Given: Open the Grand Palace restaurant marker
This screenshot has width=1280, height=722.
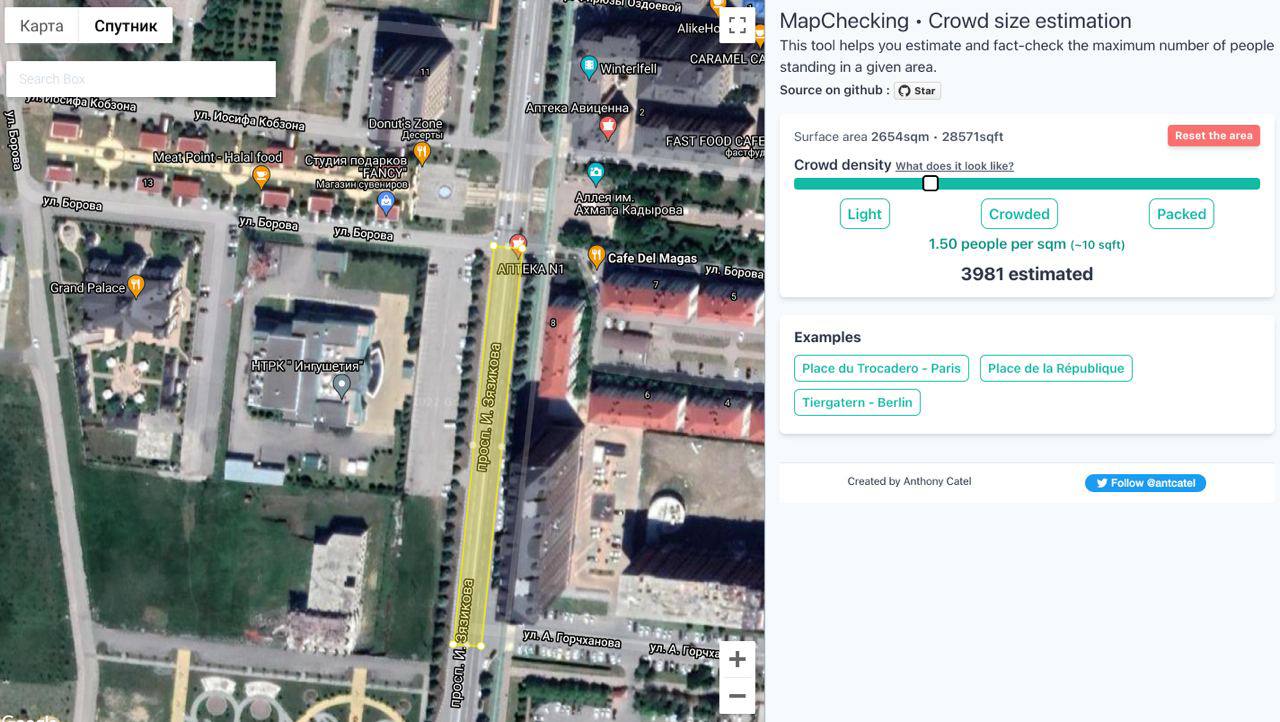Looking at the screenshot, I should [136, 286].
